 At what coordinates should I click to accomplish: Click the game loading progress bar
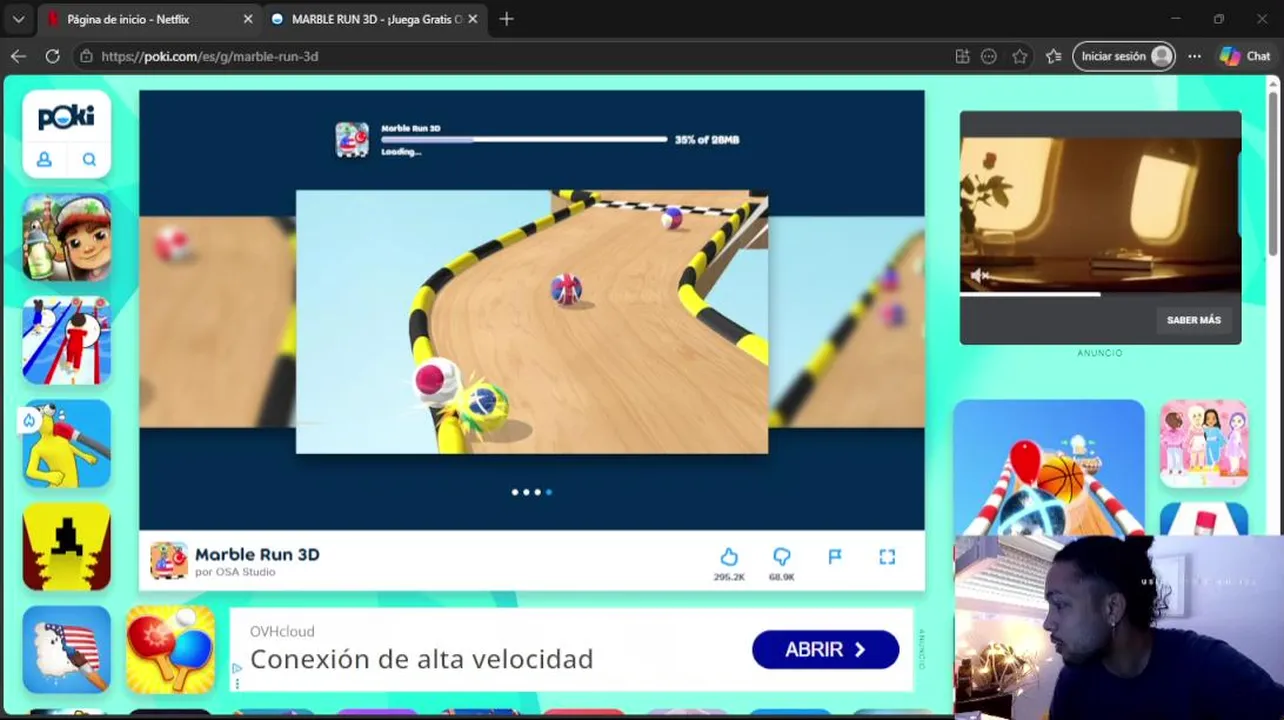[x=524, y=140]
